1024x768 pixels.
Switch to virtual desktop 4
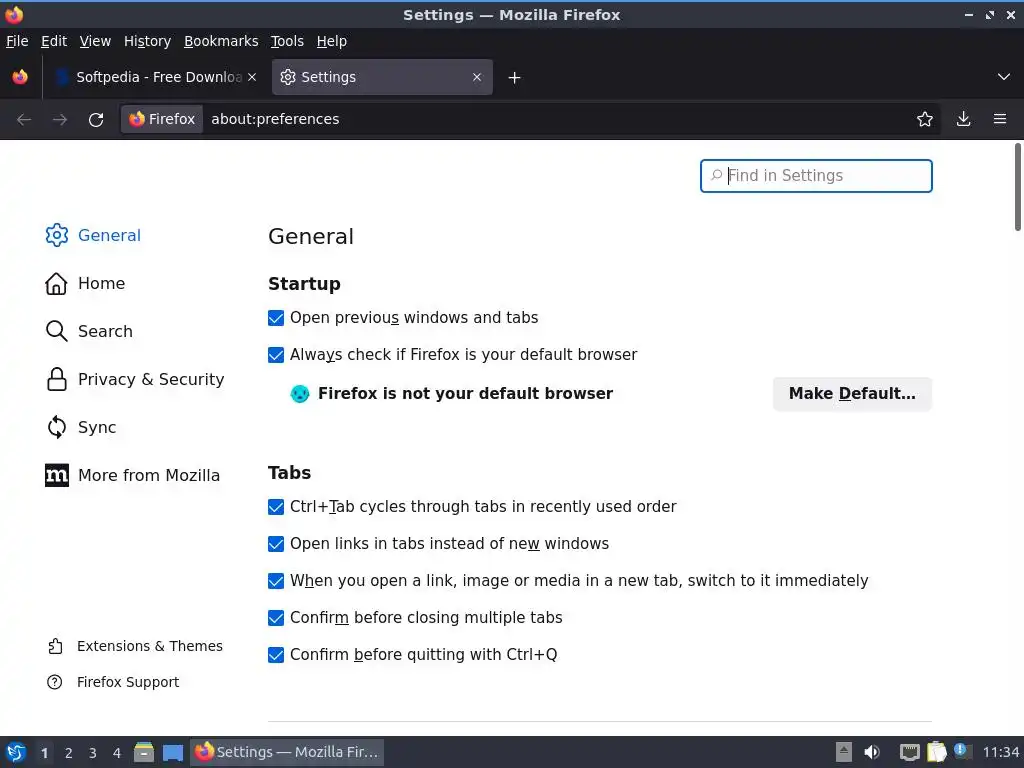tap(117, 753)
